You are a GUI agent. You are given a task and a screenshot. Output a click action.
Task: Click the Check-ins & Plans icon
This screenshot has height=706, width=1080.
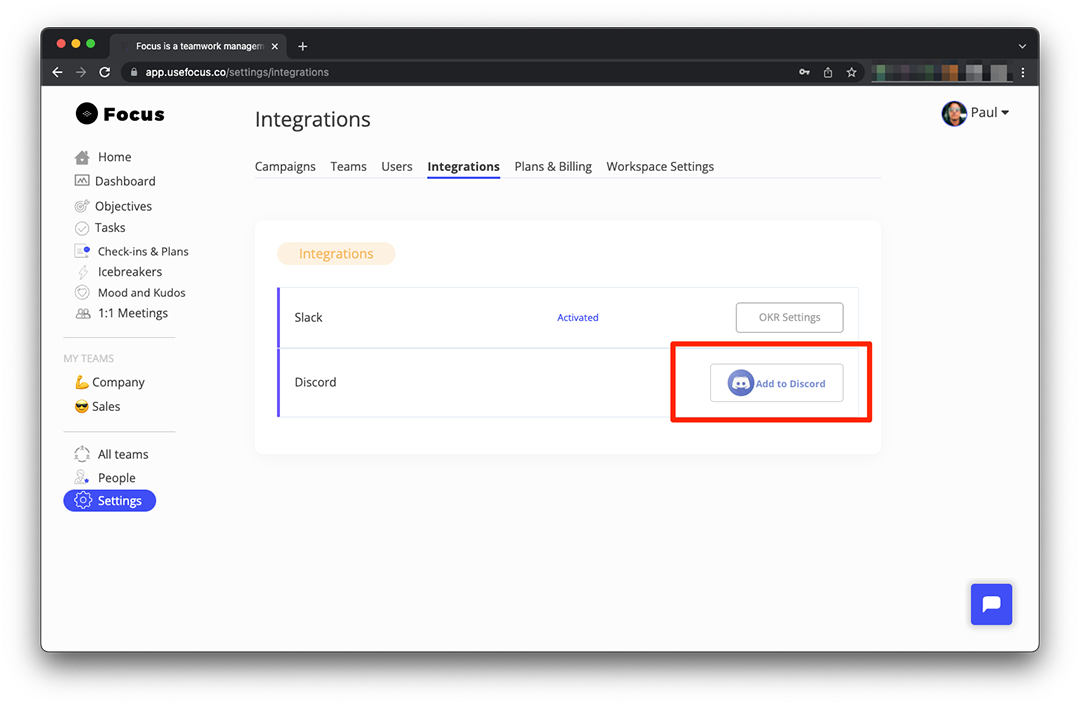tap(82, 251)
